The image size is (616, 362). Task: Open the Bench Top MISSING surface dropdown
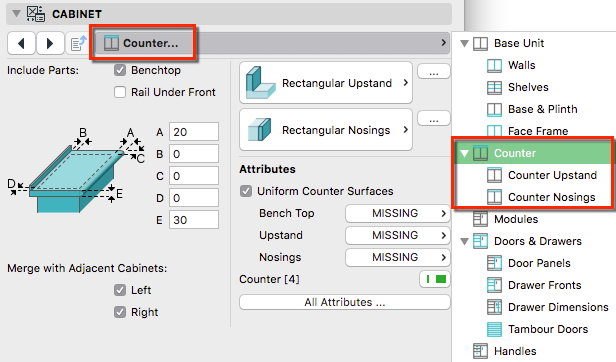(398, 213)
